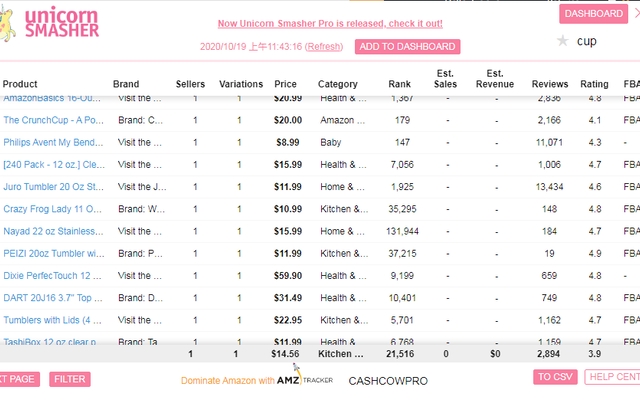The height and width of the screenshot is (400, 640).
Task: Go to NEXT PAGE of results
Action: point(18,379)
